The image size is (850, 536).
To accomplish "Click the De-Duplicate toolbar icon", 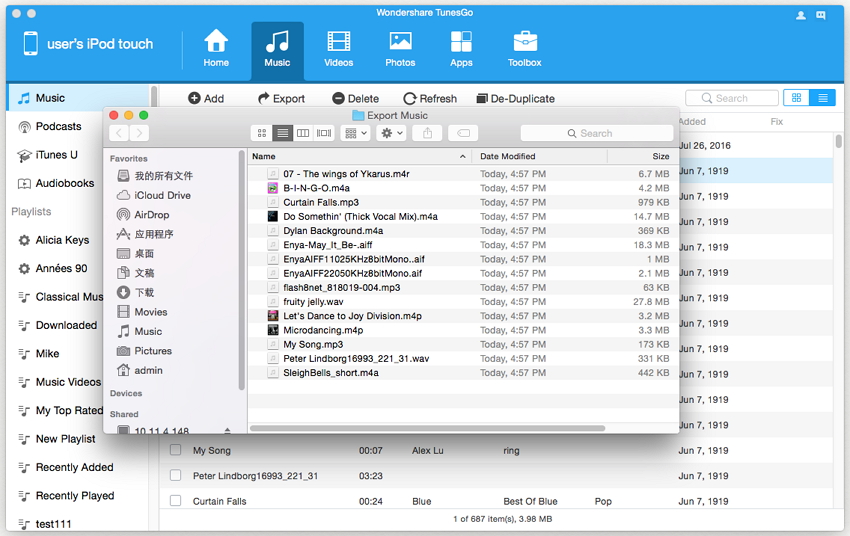I will click(x=482, y=99).
